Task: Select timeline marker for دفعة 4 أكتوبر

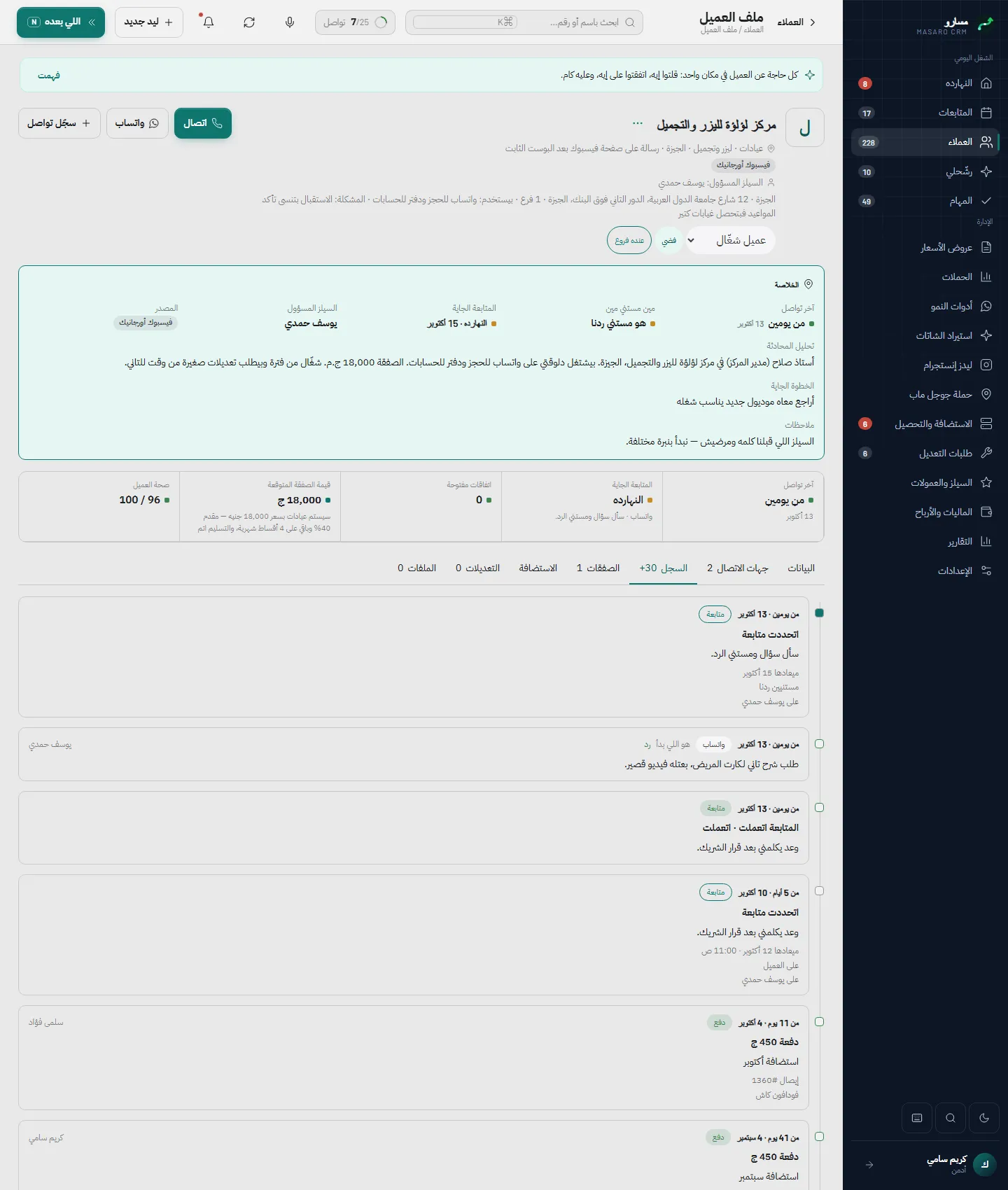Action: (820, 1022)
